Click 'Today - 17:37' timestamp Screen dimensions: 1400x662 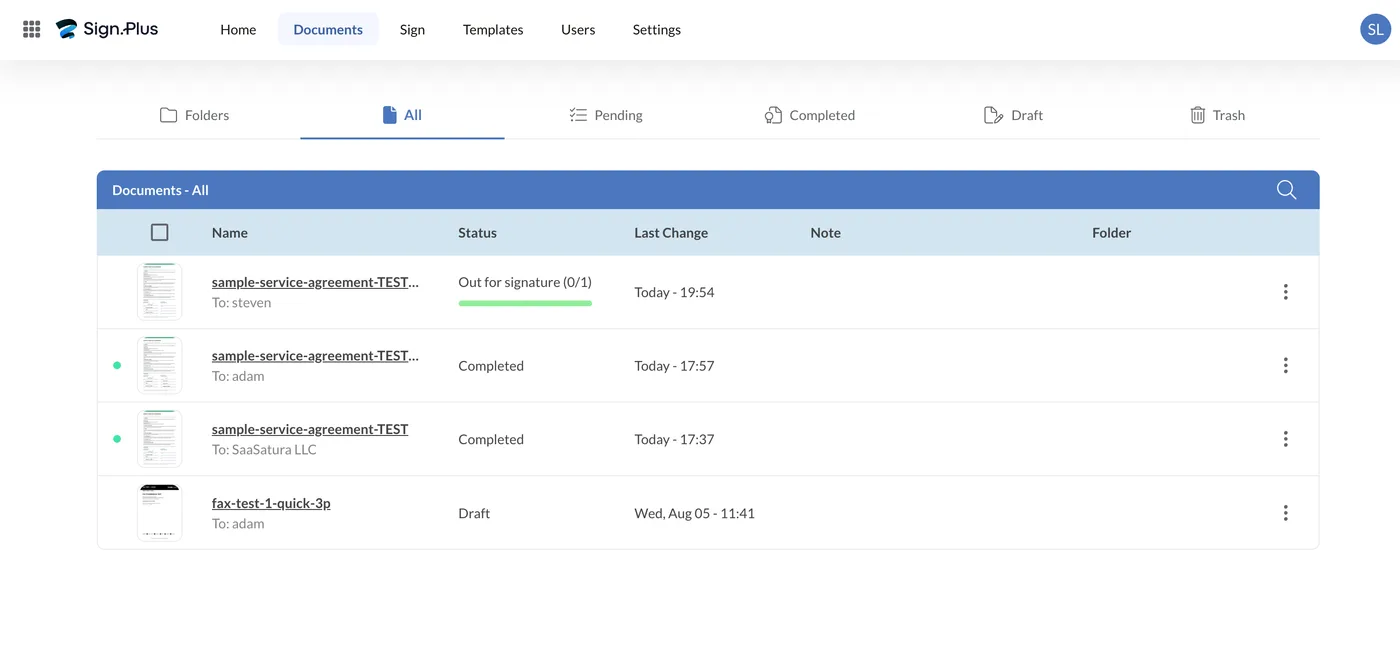674,439
